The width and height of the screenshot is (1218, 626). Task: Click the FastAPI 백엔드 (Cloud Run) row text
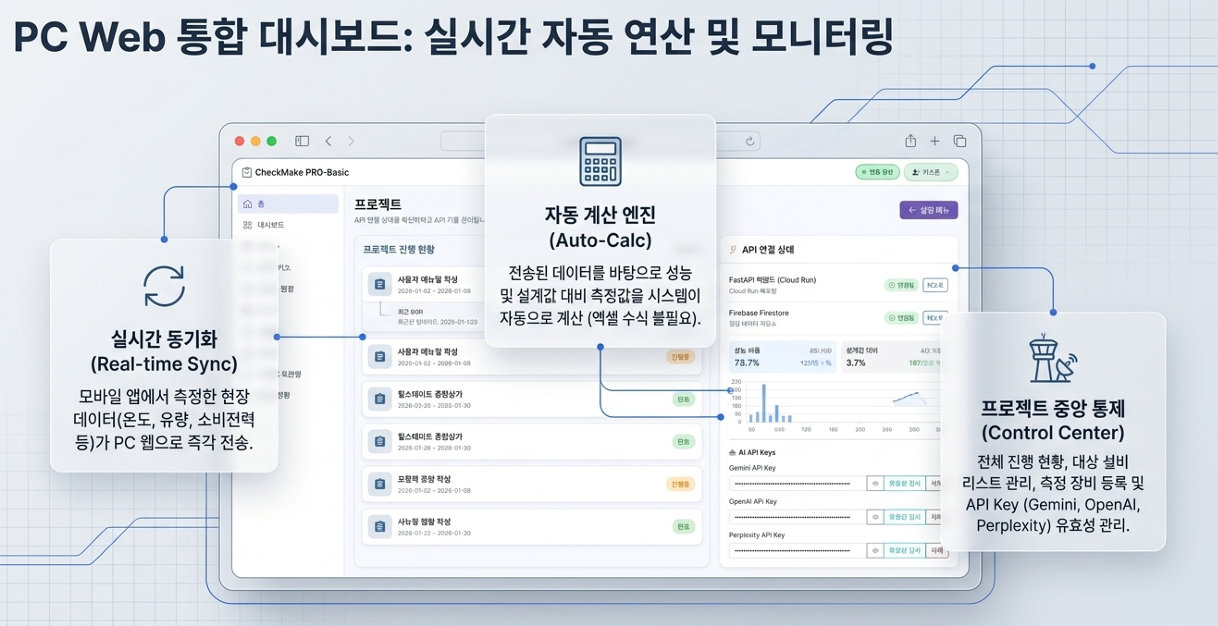click(x=772, y=280)
